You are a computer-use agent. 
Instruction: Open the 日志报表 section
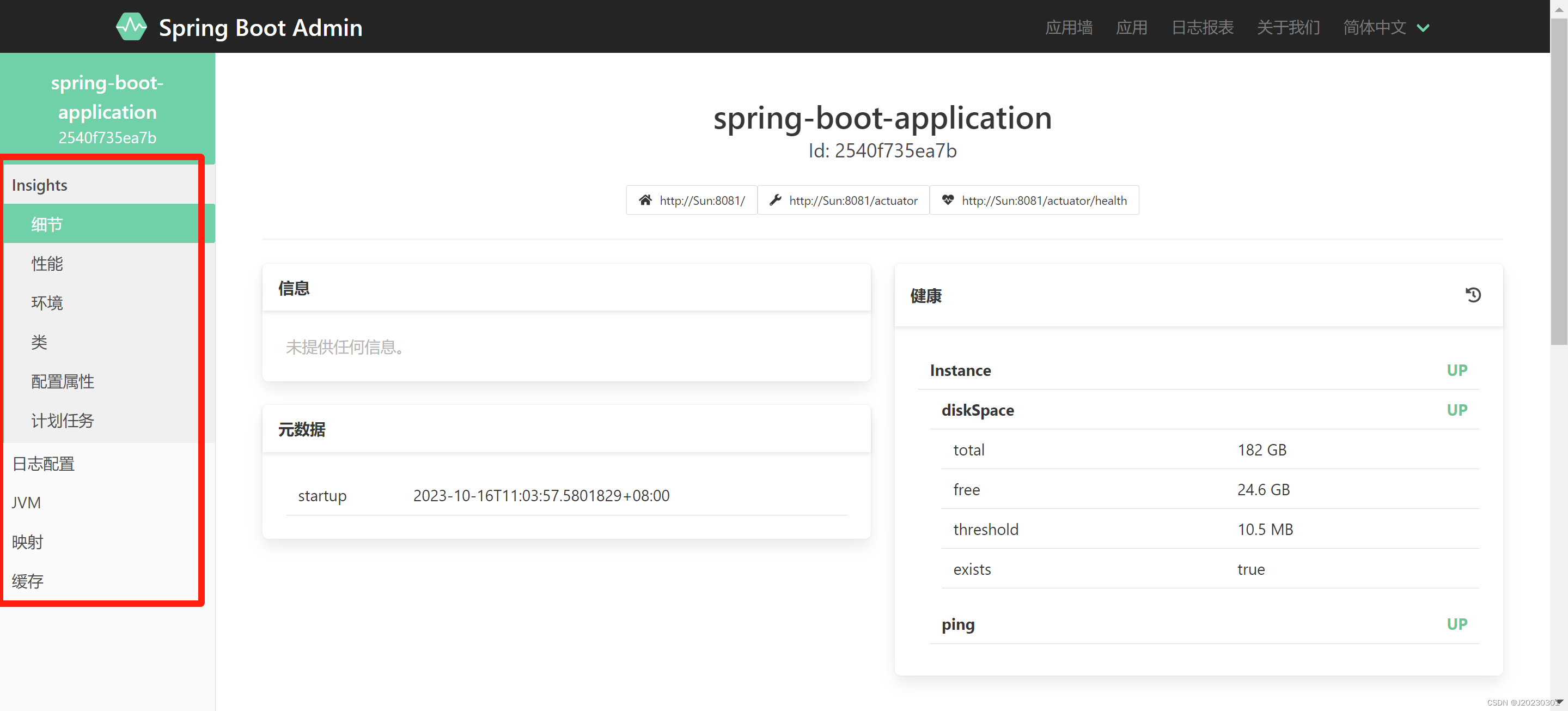click(x=1202, y=27)
